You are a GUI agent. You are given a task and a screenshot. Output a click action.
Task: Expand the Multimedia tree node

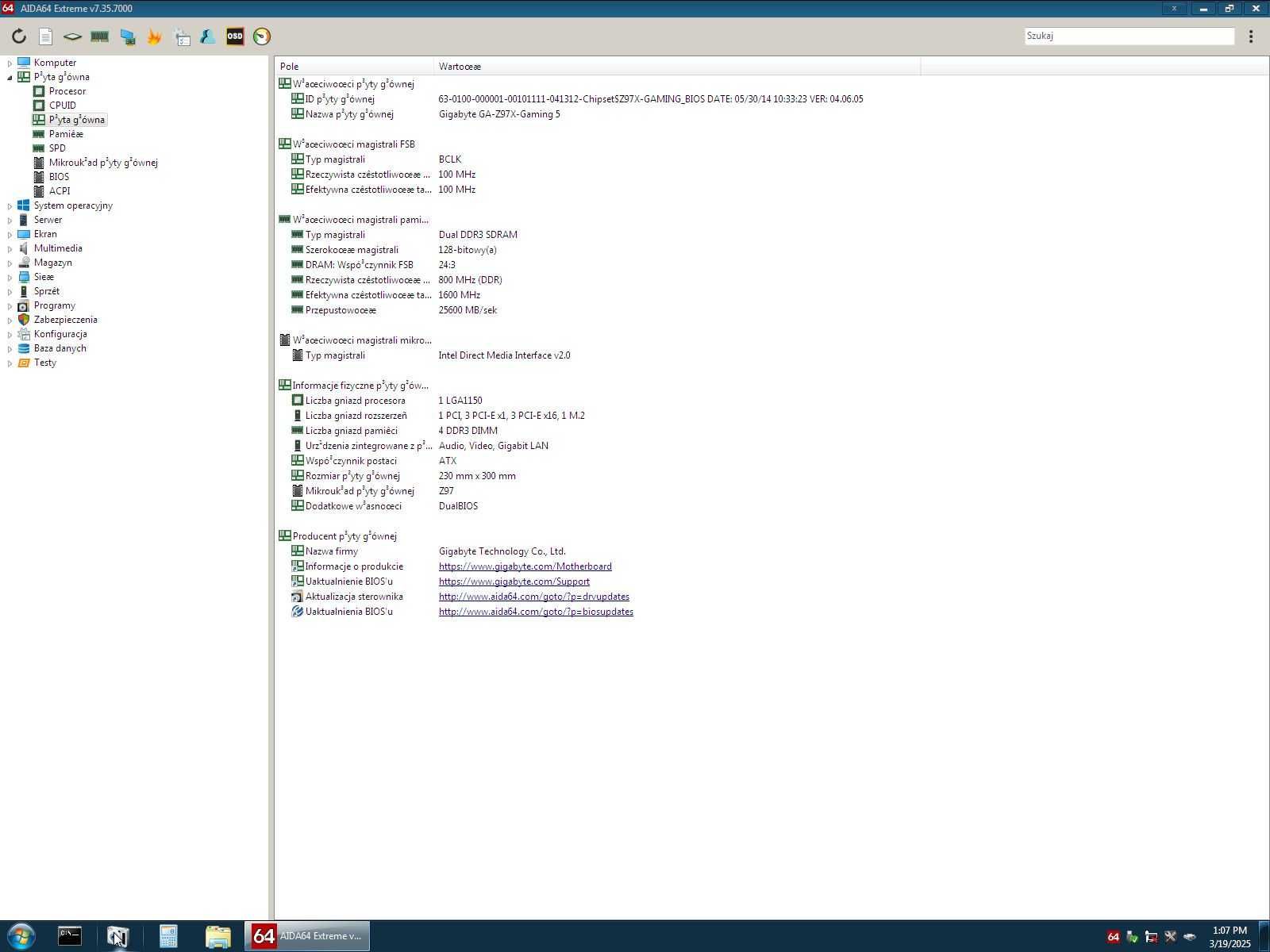[x=10, y=248]
